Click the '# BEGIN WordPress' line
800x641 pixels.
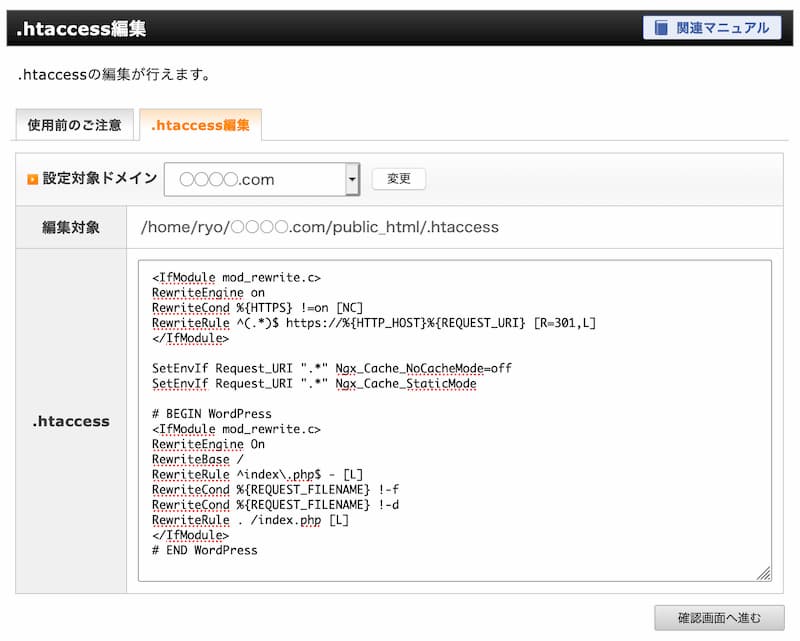coord(212,414)
